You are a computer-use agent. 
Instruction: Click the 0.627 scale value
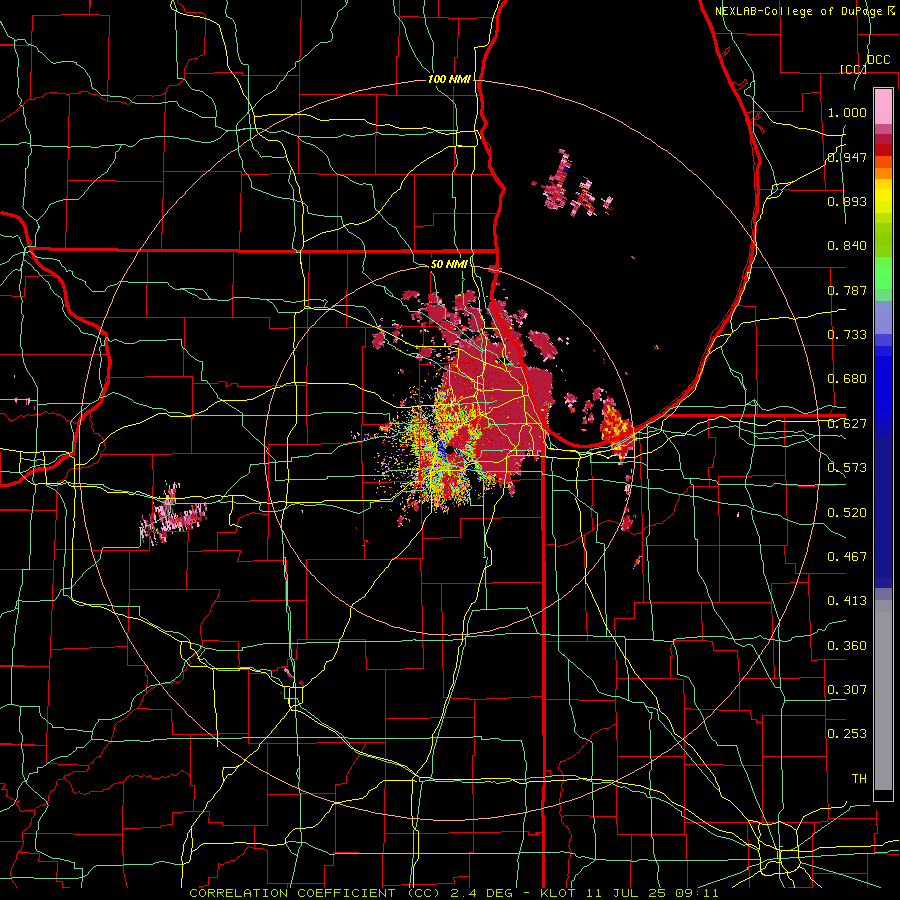847,424
